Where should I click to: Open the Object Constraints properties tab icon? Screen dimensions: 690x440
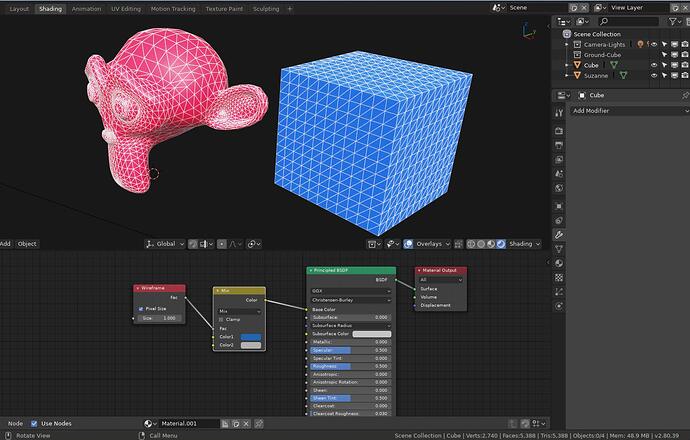559,220
